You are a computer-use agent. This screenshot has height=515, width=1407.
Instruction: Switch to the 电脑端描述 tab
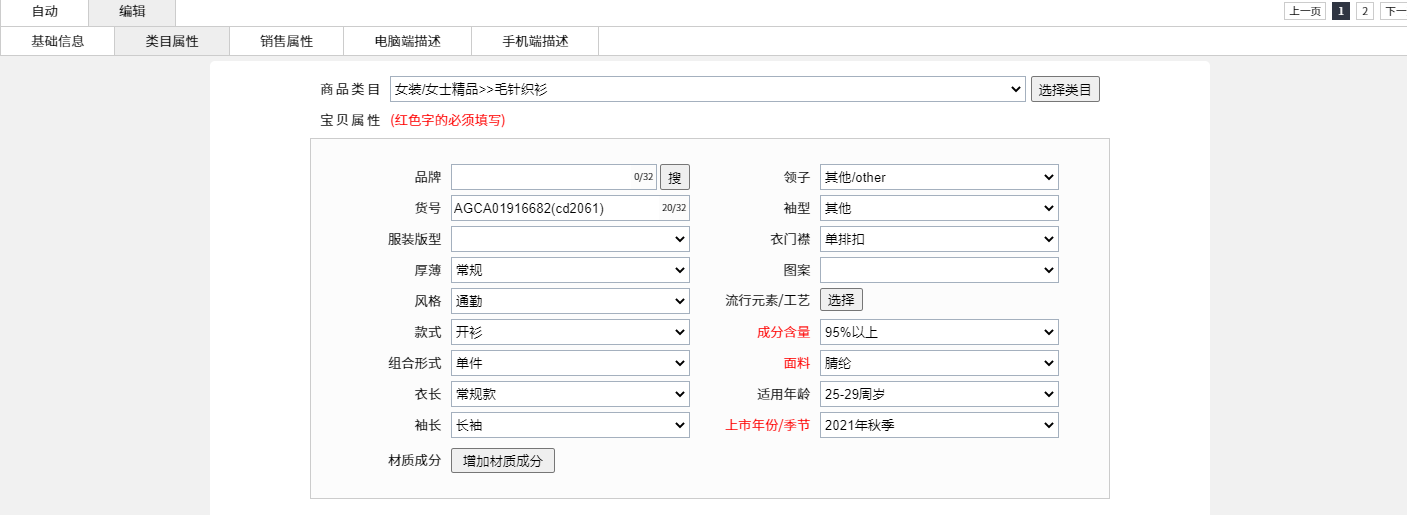point(407,42)
